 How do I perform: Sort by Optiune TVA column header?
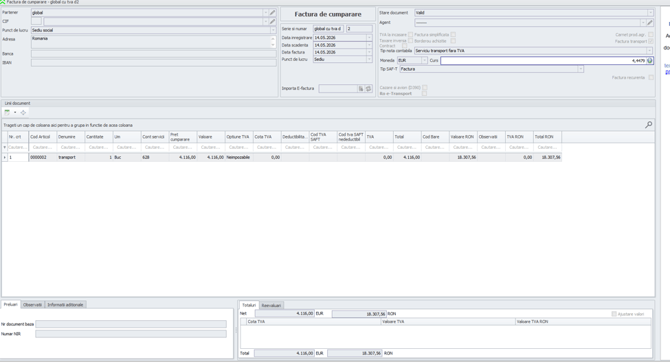[x=239, y=137]
